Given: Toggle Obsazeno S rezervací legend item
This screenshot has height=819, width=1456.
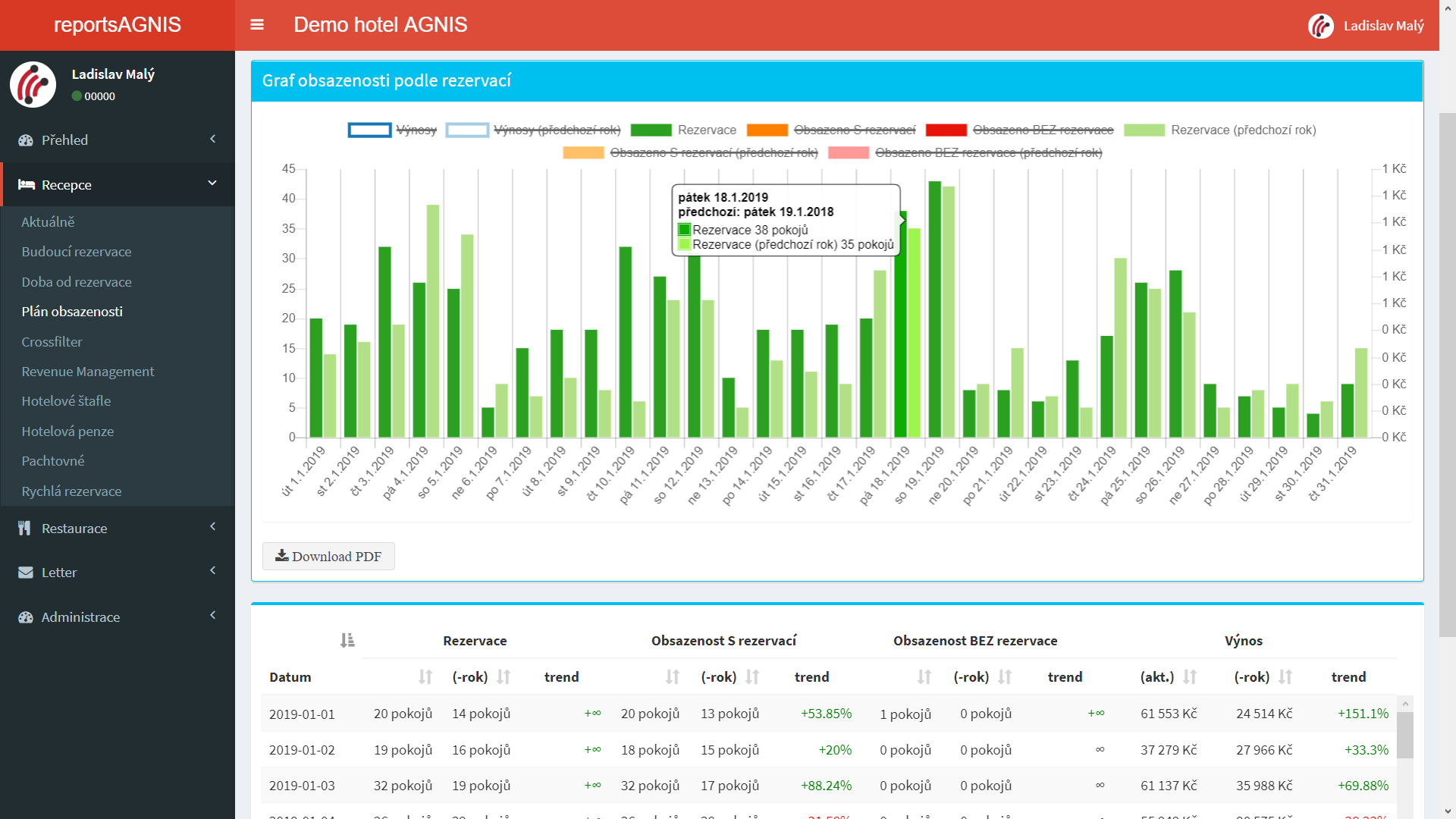Looking at the screenshot, I should tap(854, 130).
